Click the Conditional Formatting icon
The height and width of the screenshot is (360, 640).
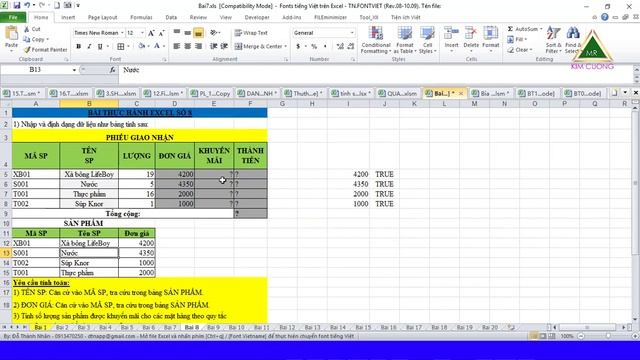coord(376,33)
